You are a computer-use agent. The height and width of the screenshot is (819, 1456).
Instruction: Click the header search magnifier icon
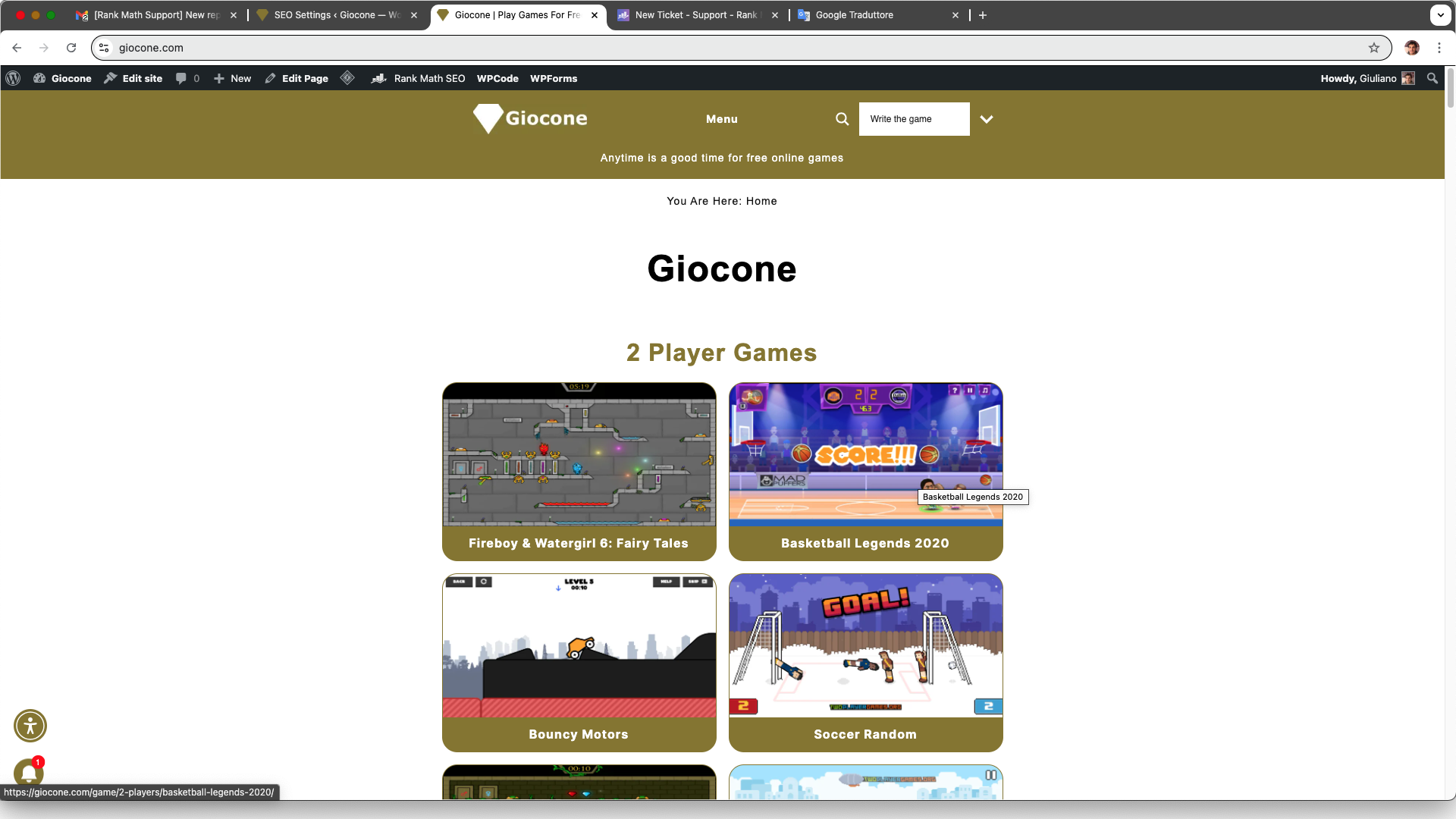tap(842, 119)
